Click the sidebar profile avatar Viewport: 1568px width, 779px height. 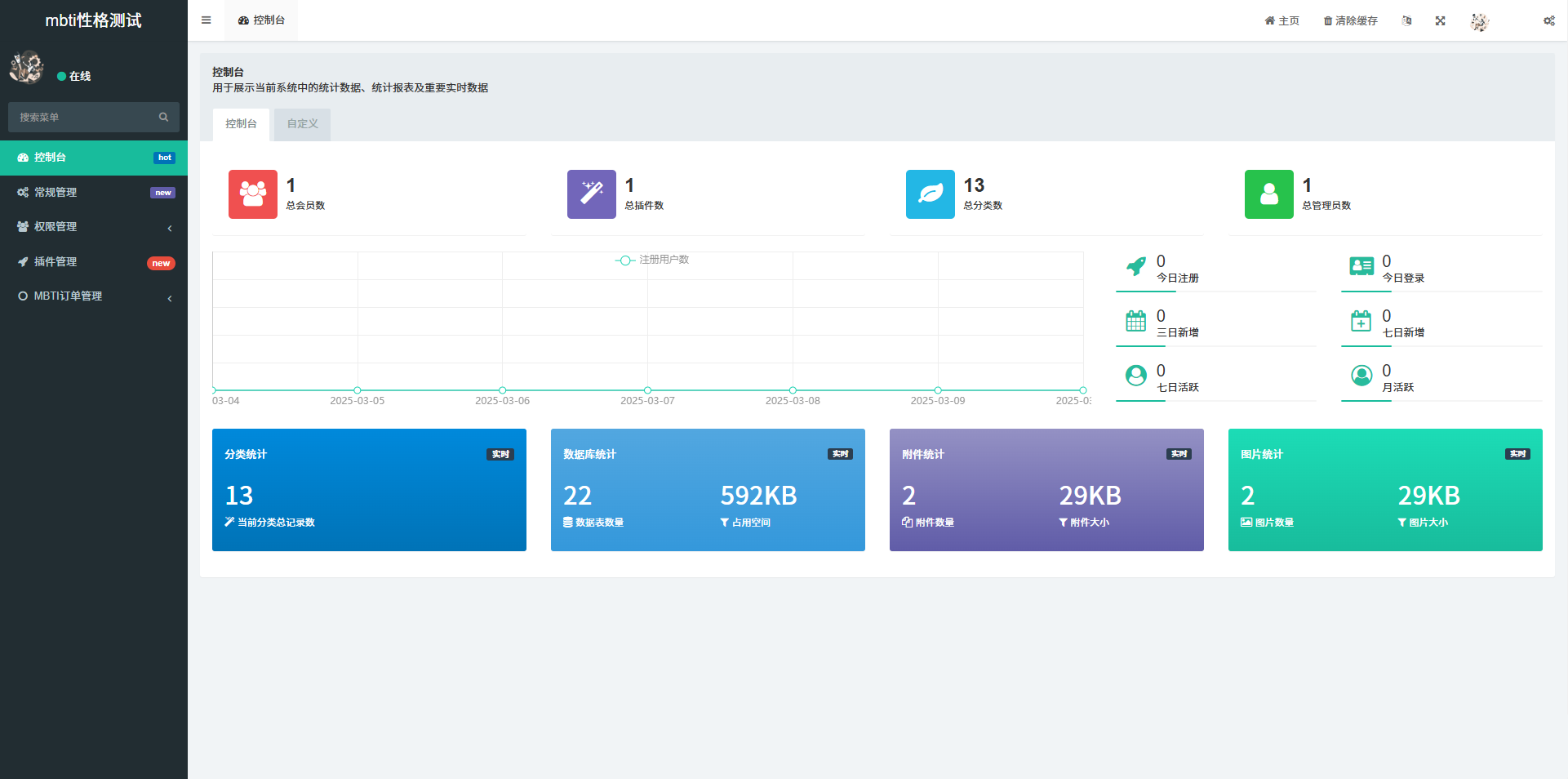[26, 67]
